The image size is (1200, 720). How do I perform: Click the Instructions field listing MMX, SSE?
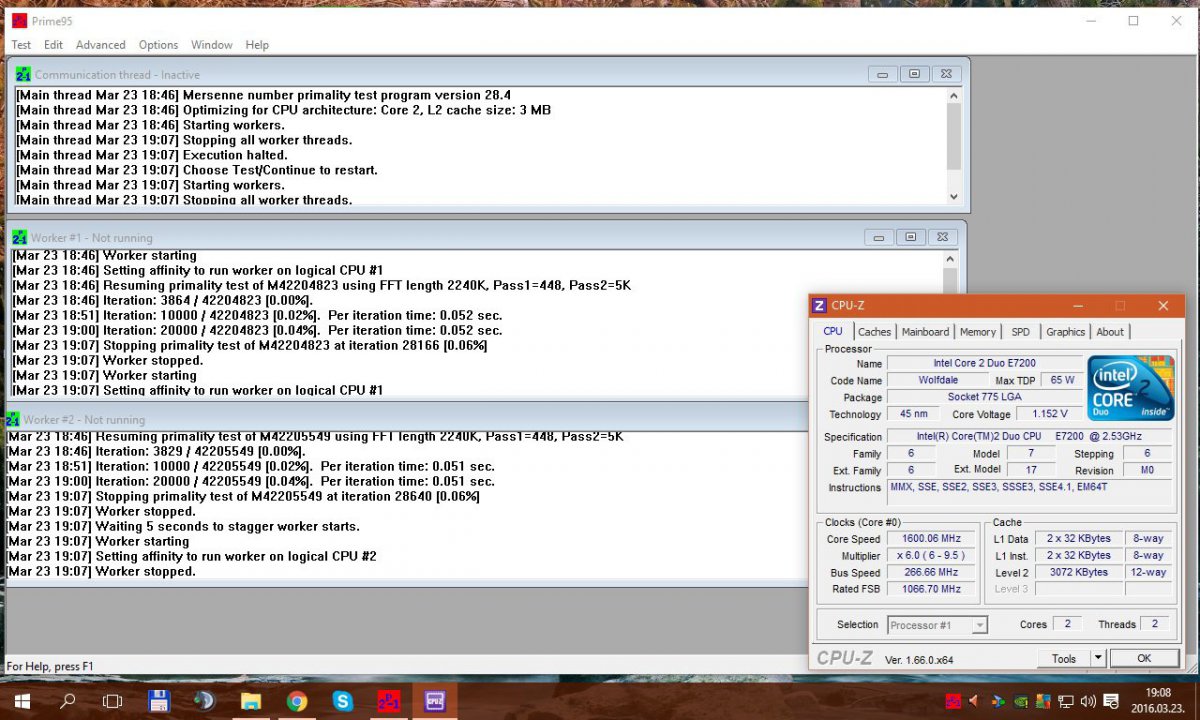(x=1028, y=492)
